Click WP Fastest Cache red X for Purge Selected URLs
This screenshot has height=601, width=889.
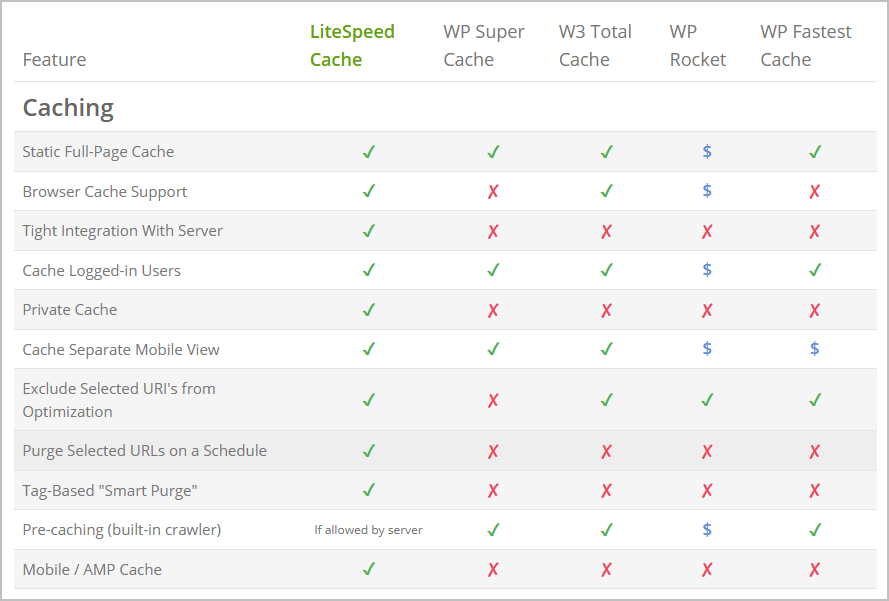815,451
